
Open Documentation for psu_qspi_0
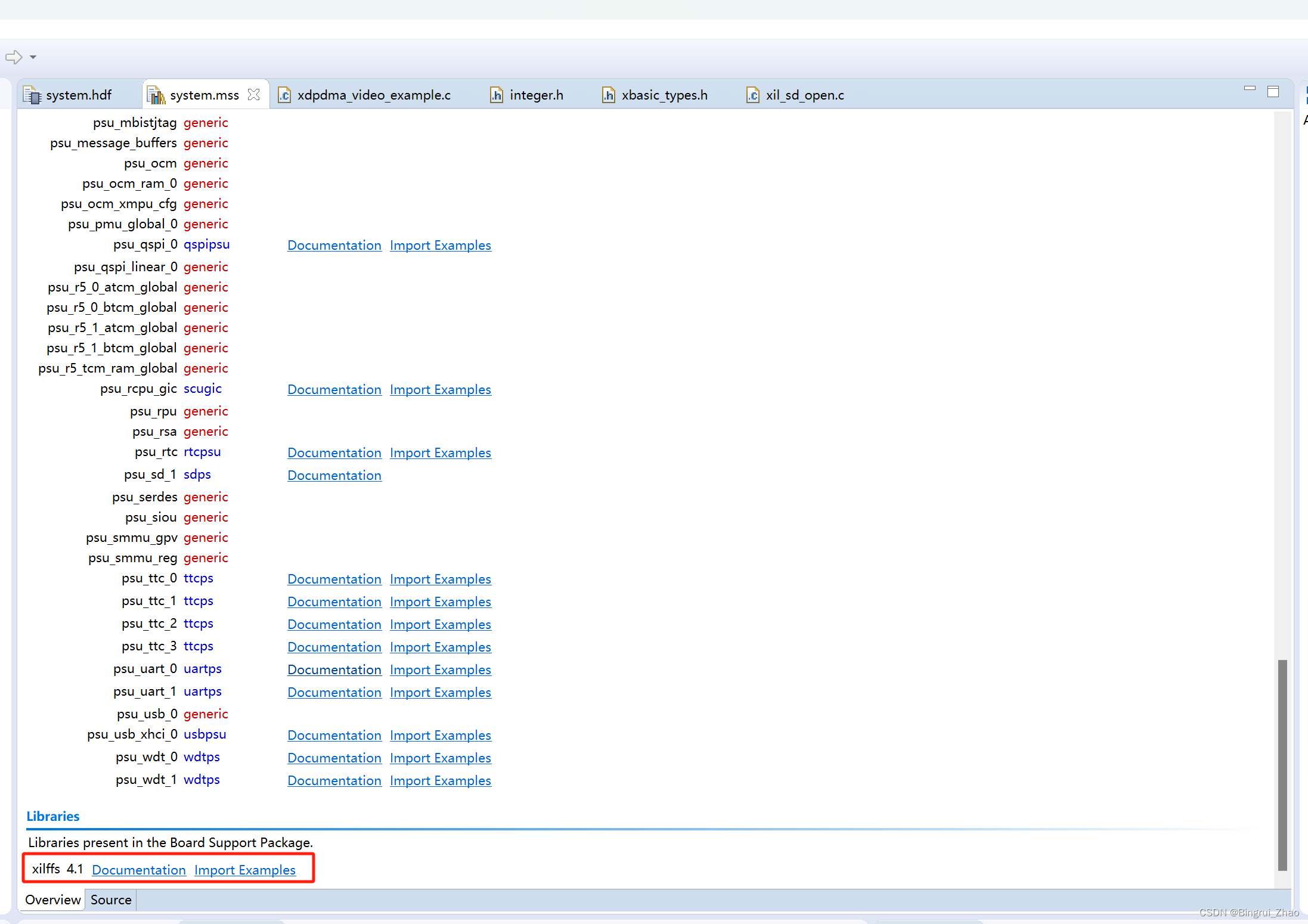334,245
